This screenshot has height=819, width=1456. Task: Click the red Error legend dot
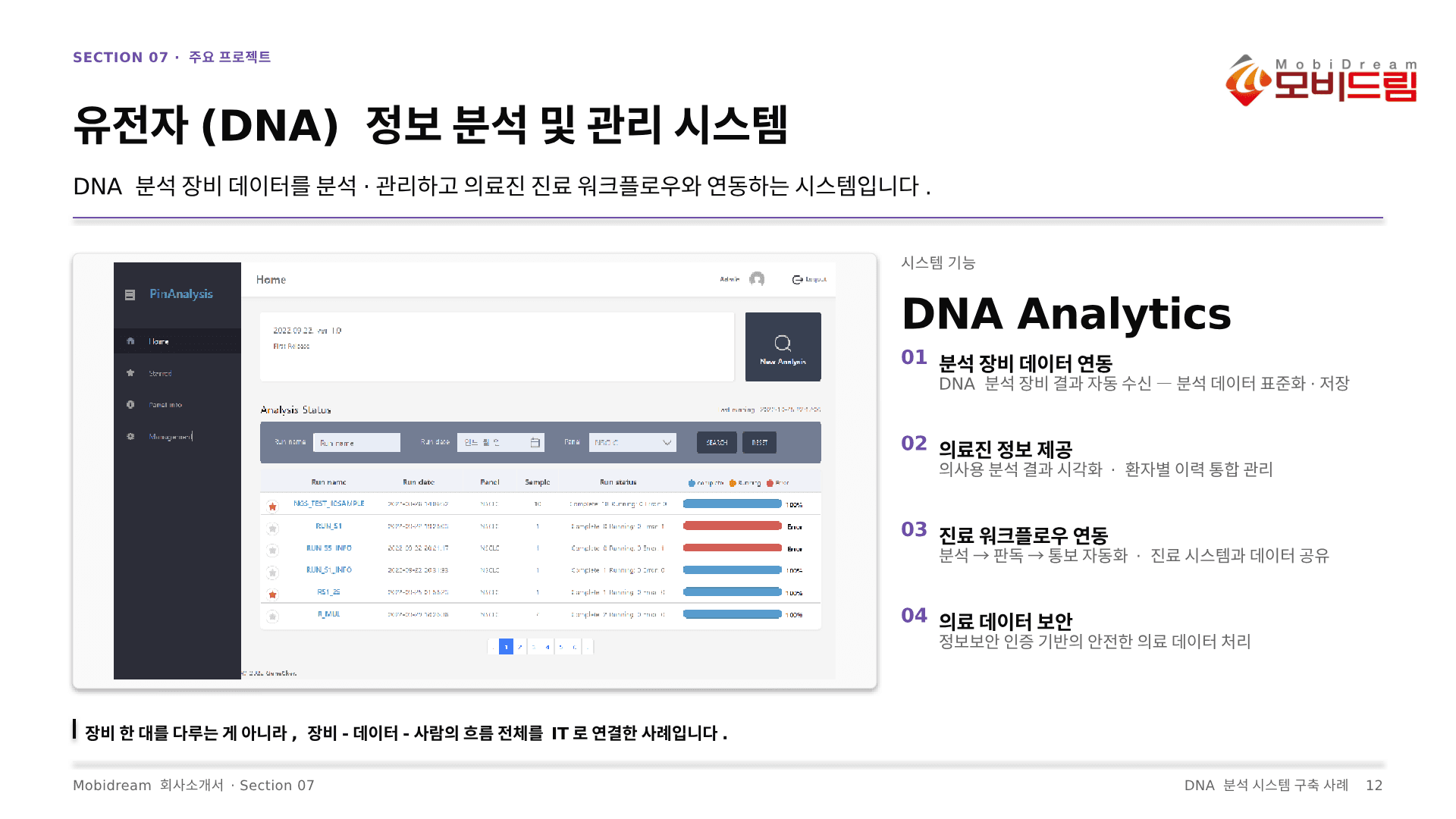[x=770, y=483]
